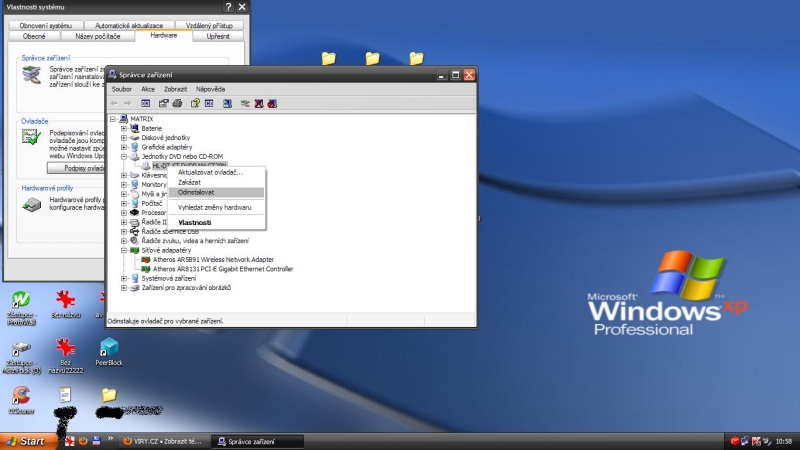Image resolution: width=800 pixels, height=450 pixels.
Task: Expand the Baterie category
Action: pyautogui.click(x=123, y=129)
